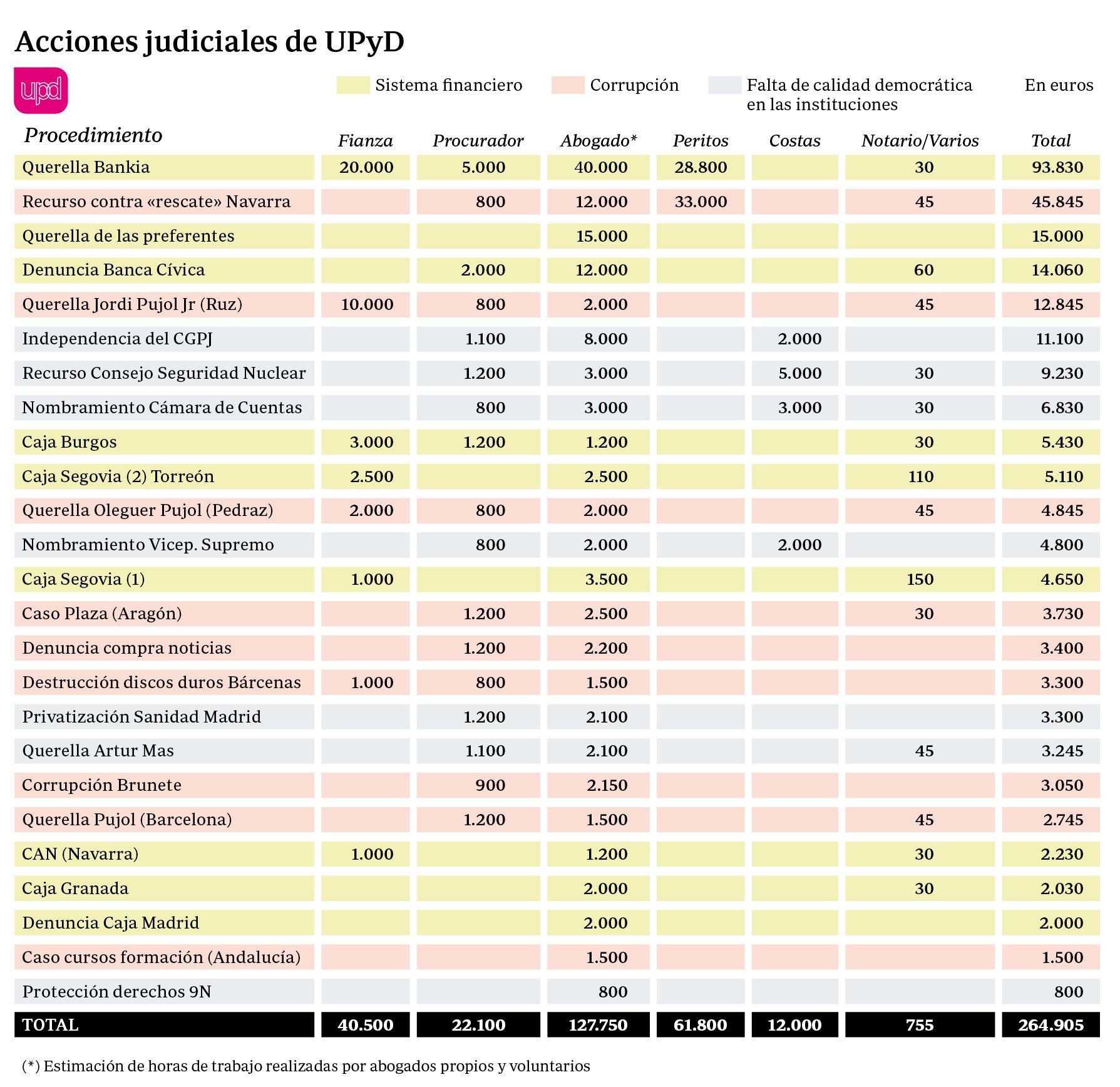1120x1087 pixels.
Task: Click the 110 Notario/Varios value
Action: click(920, 477)
